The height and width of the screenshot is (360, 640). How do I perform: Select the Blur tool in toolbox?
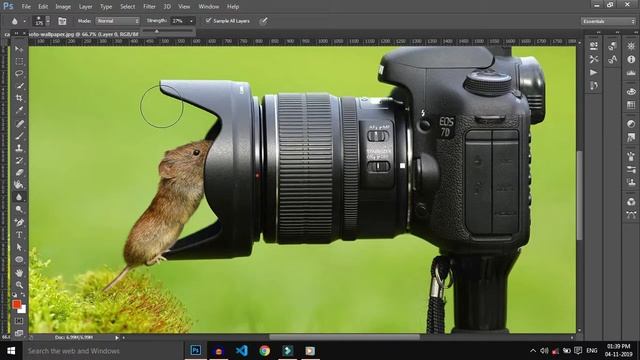(19, 197)
